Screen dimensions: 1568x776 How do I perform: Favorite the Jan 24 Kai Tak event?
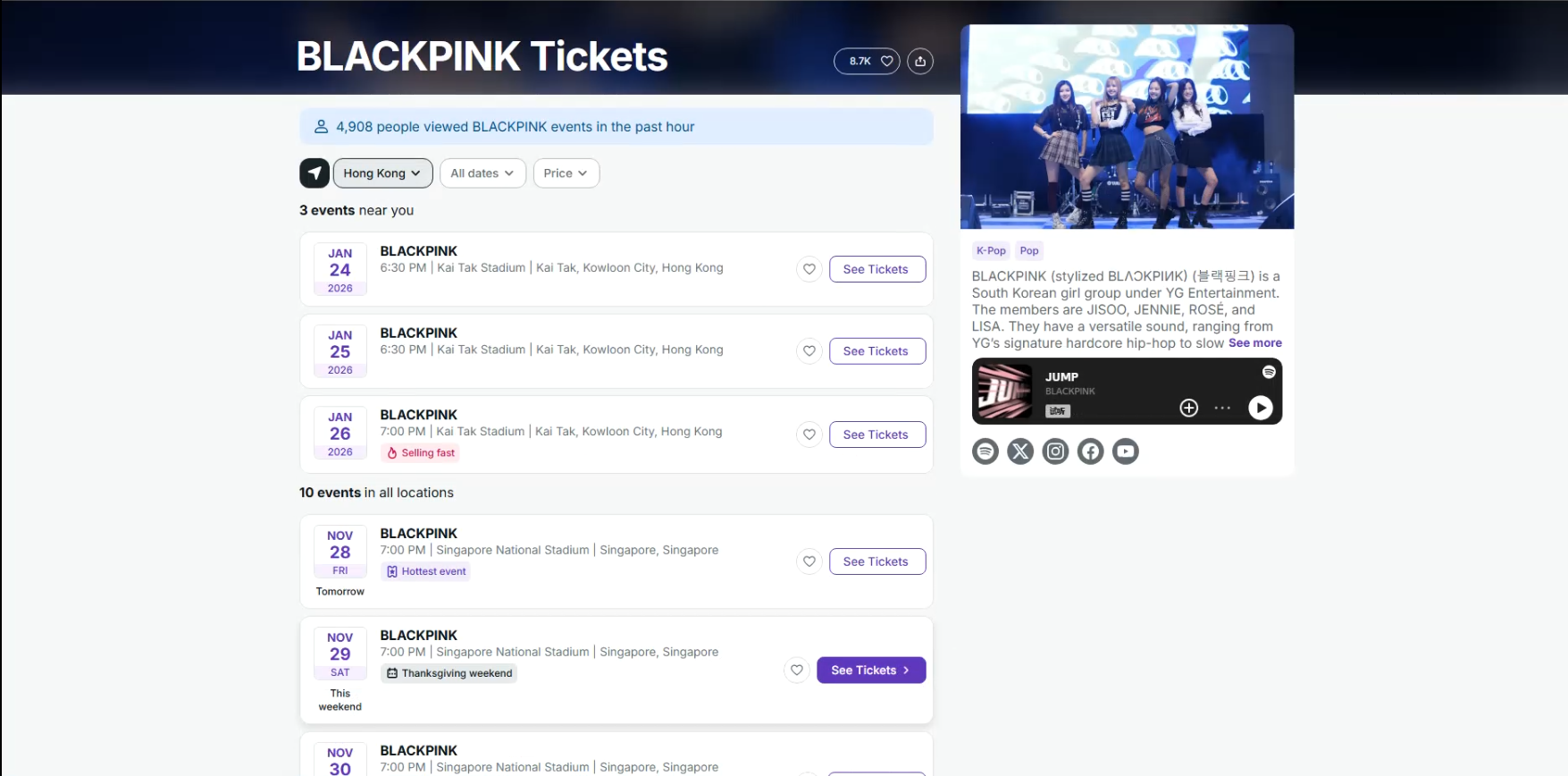pos(809,269)
